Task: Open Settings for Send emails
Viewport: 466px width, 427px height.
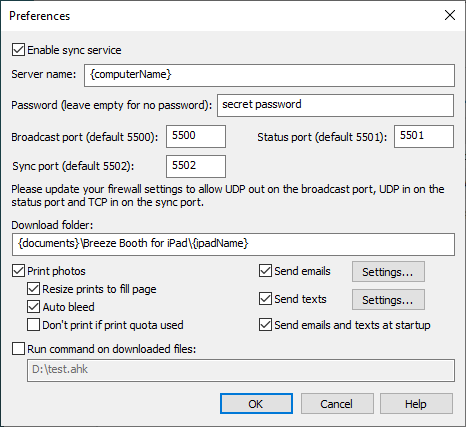Action: coord(388,272)
